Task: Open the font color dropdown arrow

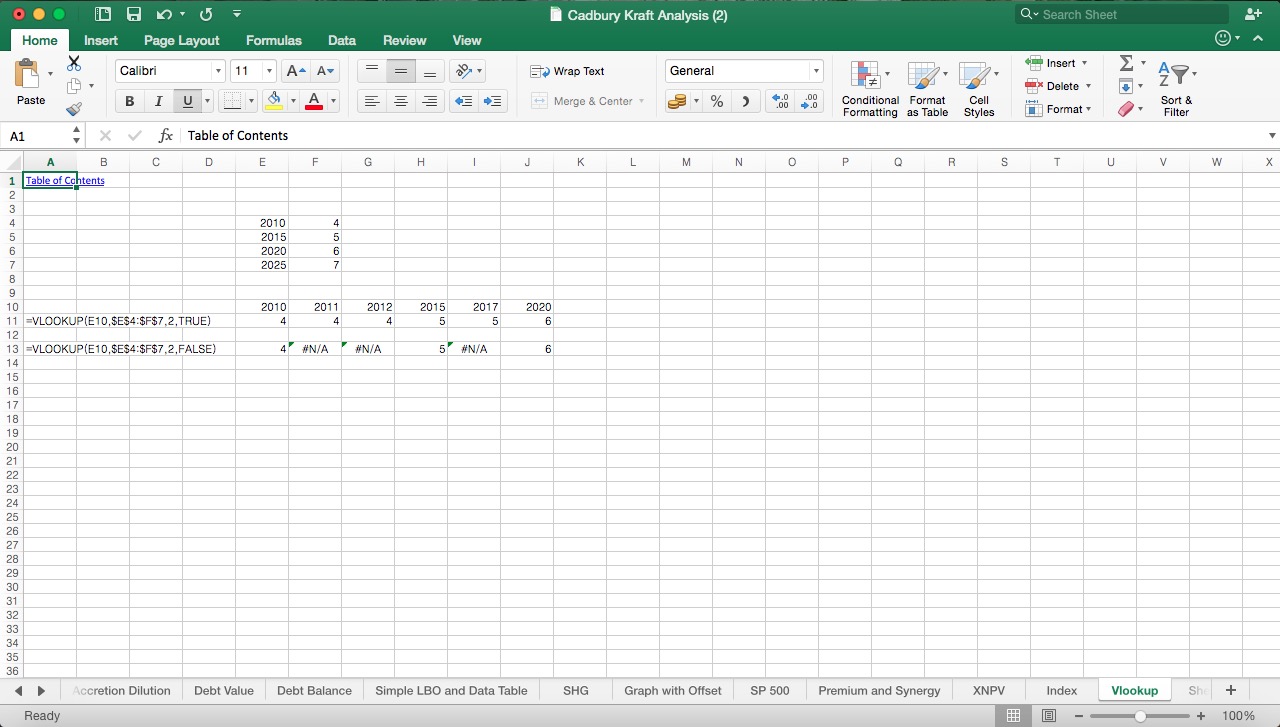Action: 333,101
